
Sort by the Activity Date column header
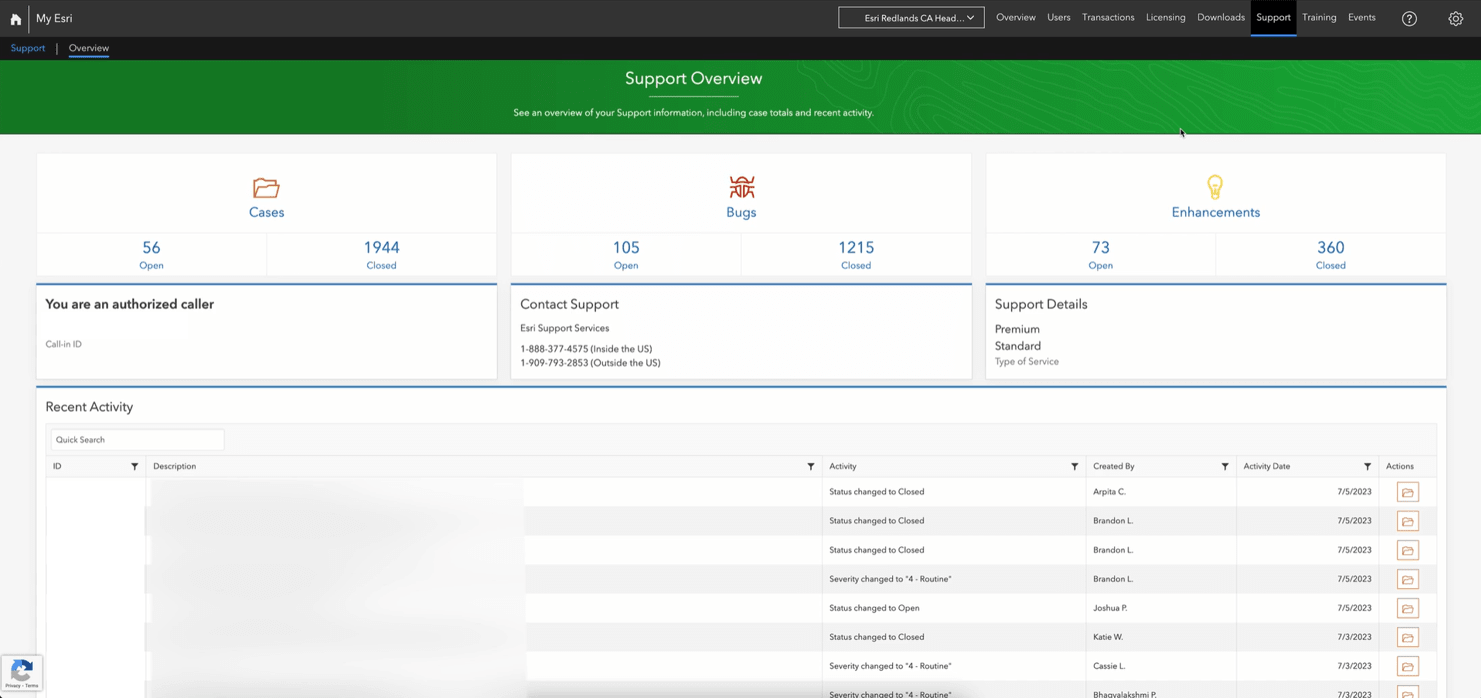click(1267, 466)
